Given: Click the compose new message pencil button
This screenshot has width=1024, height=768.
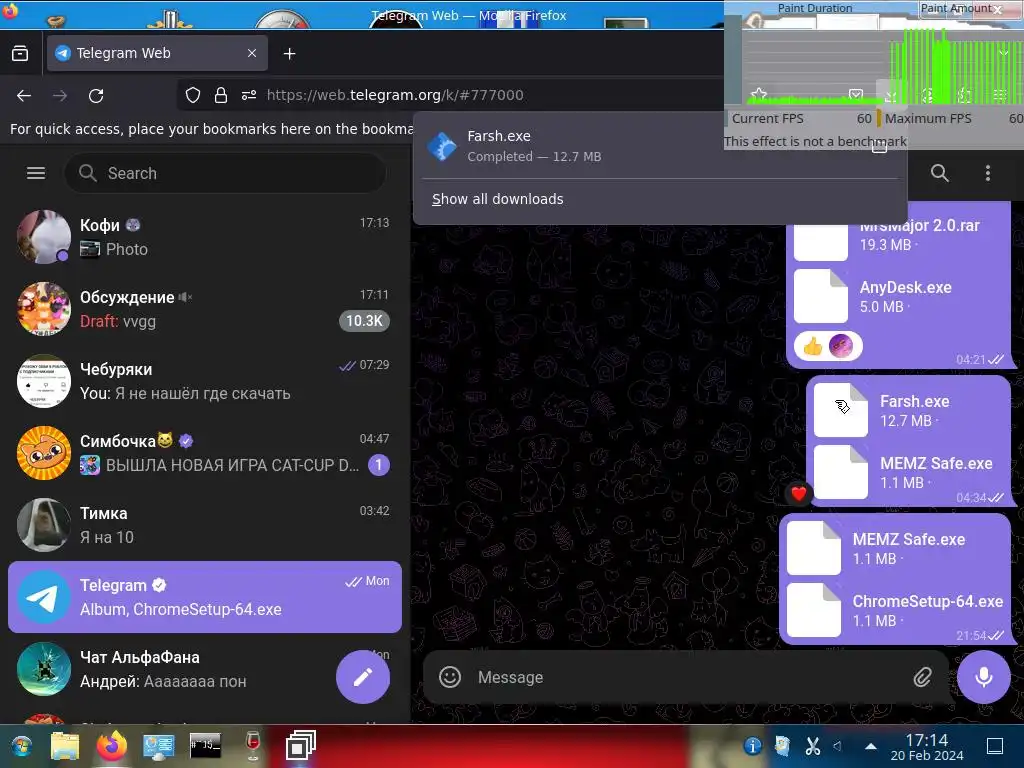Looking at the screenshot, I should pos(363,677).
